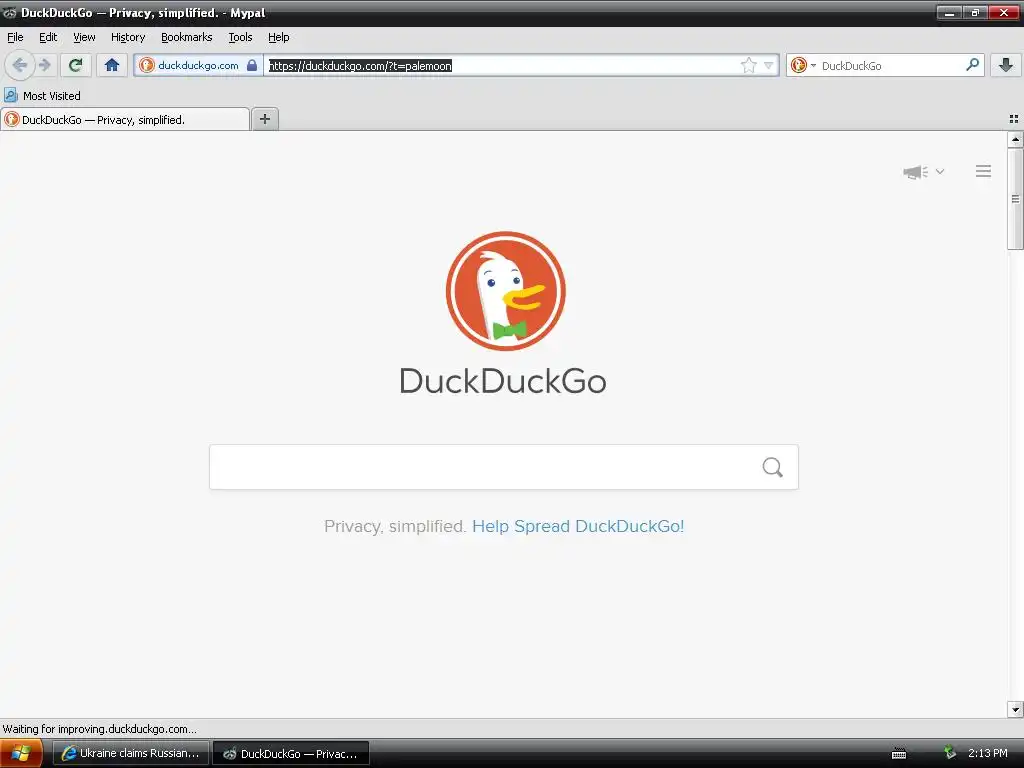Follow the Help Spread DuckDuckGo! link
Screen dimensions: 1024x768
578,526
